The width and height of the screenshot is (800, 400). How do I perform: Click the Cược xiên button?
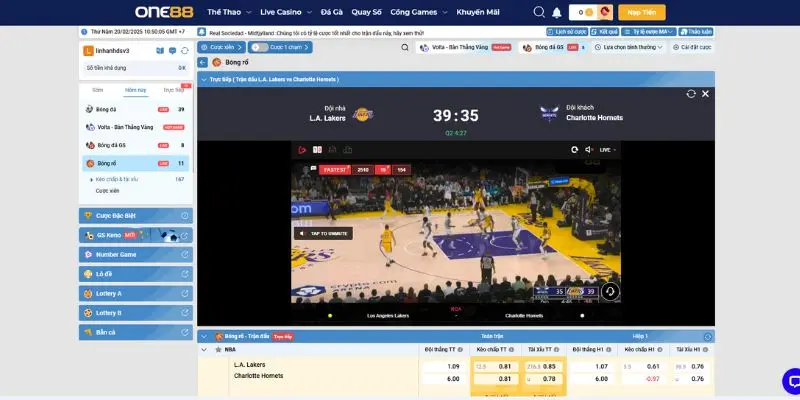pos(221,47)
